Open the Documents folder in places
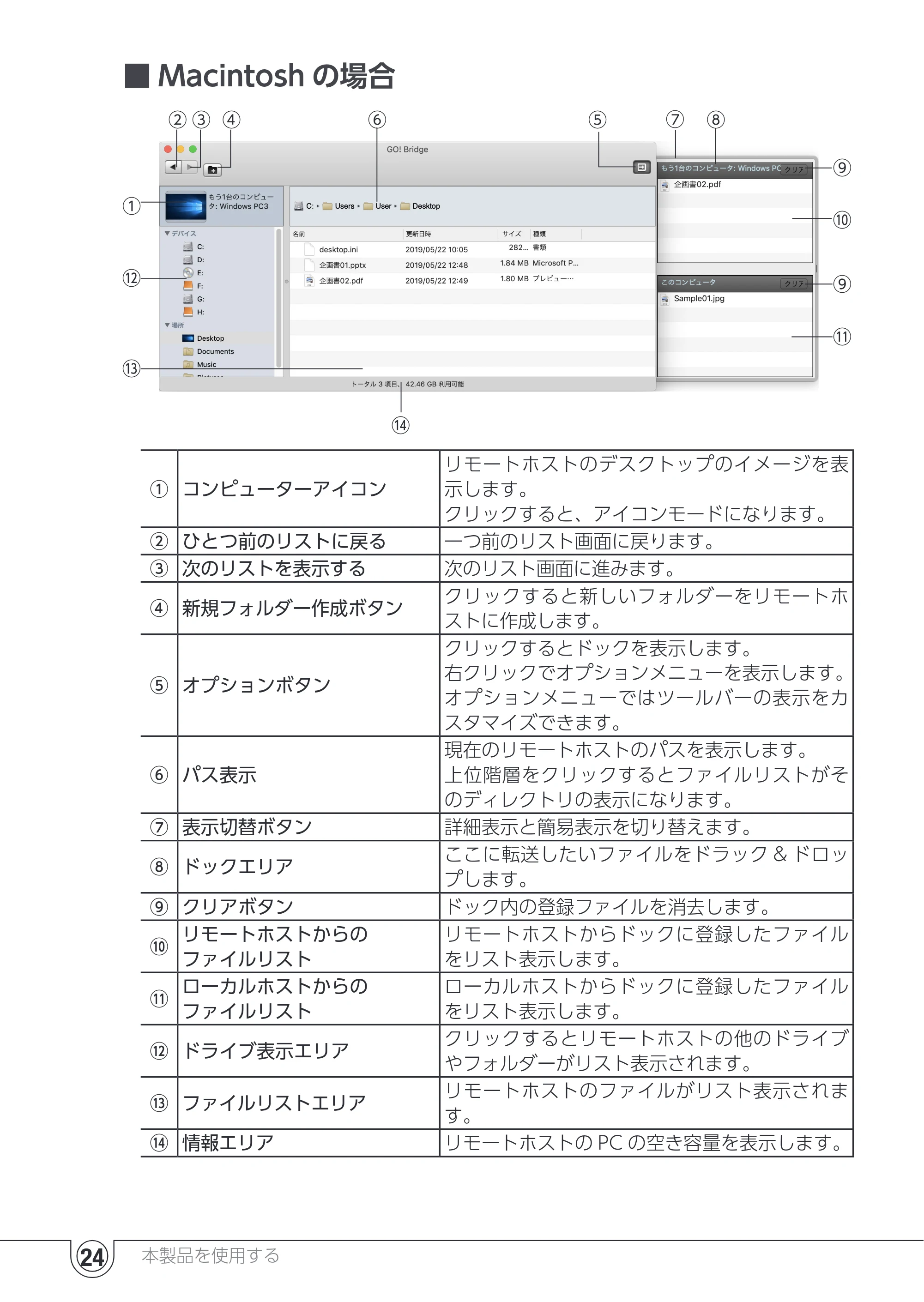The width and height of the screenshot is (924, 1302). click(208, 351)
